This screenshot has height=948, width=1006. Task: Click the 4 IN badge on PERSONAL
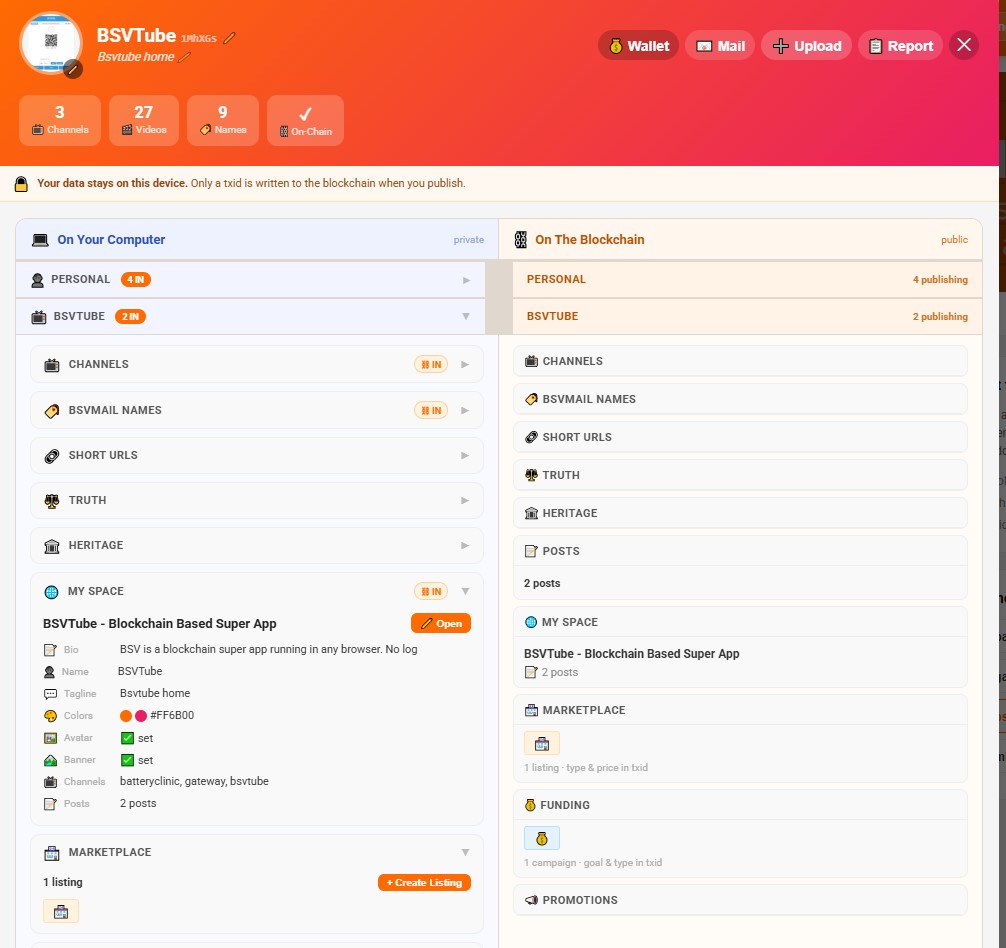135,280
